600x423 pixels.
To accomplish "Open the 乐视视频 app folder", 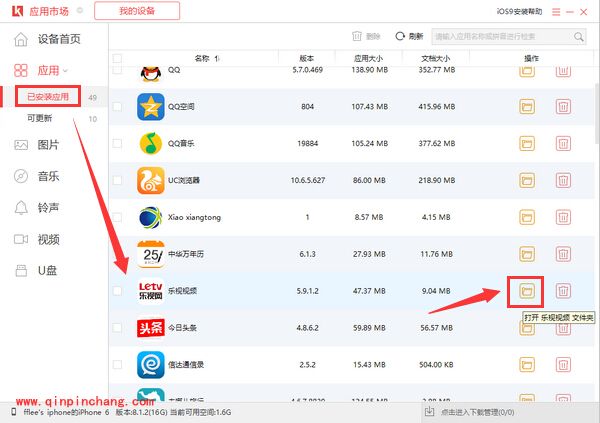I will [x=527, y=291].
